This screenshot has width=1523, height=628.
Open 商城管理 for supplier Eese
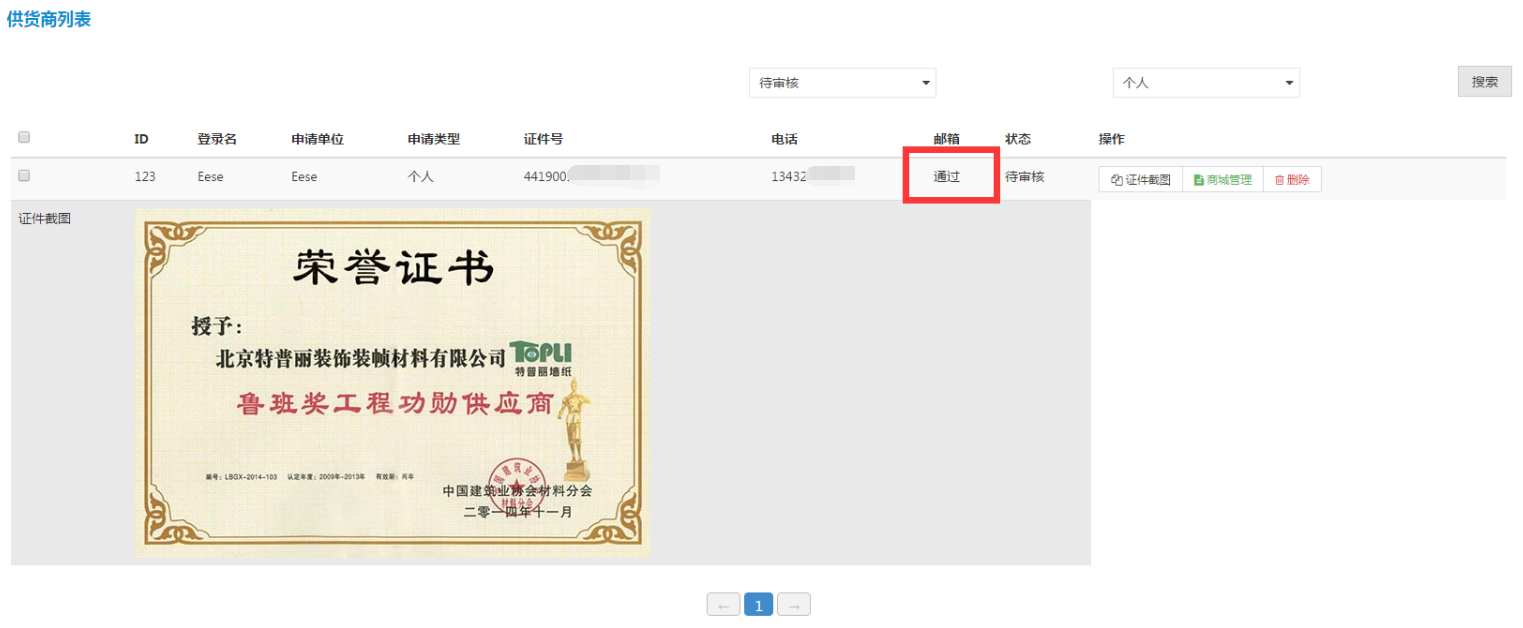point(1223,180)
